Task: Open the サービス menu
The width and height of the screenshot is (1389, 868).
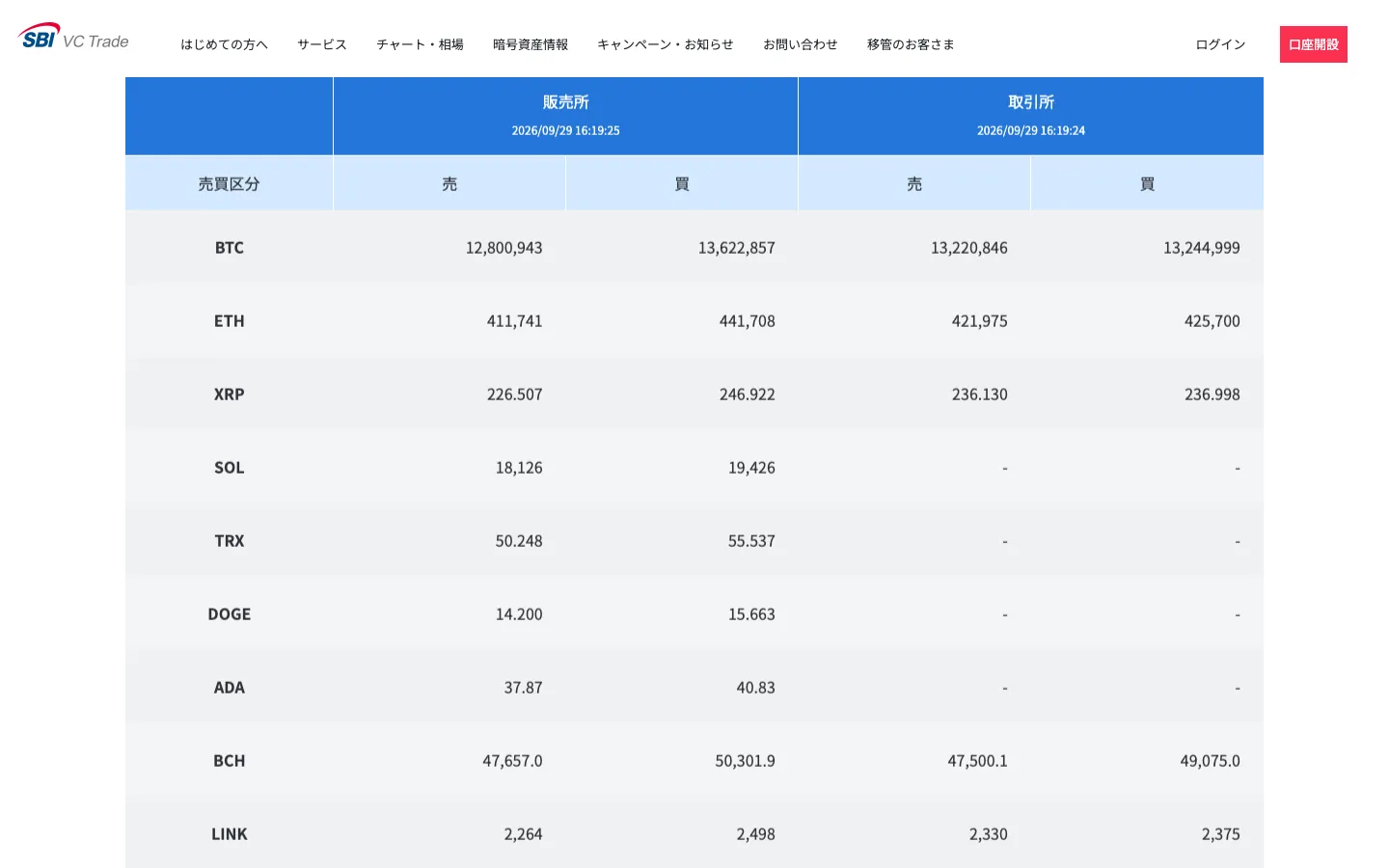Action: tap(322, 44)
